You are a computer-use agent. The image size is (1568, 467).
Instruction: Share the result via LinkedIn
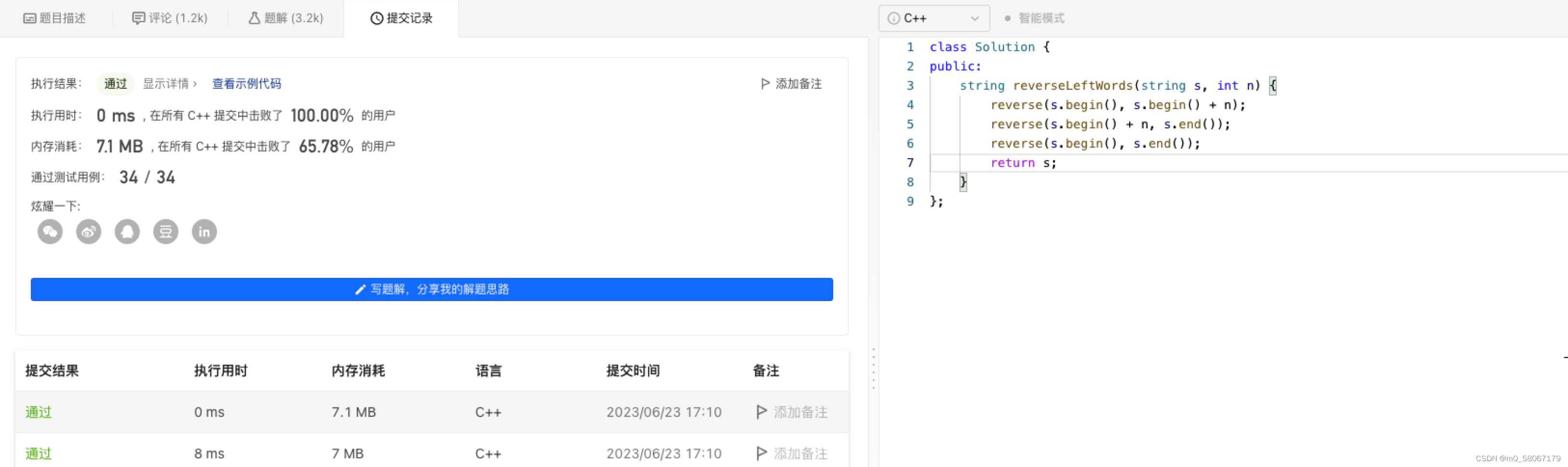tap(204, 232)
